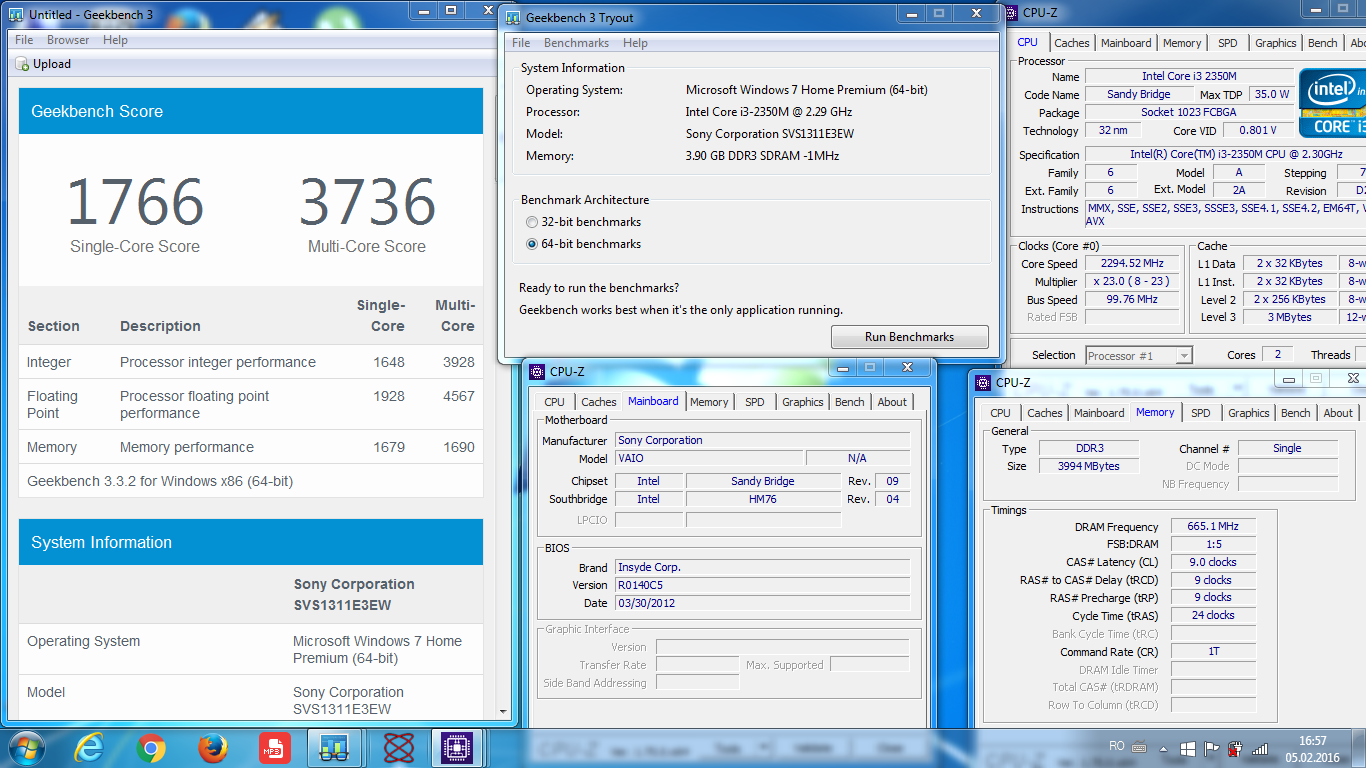Click the Upload icon in Geekbench toolbar
The width and height of the screenshot is (1366, 768).
point(22,64)
